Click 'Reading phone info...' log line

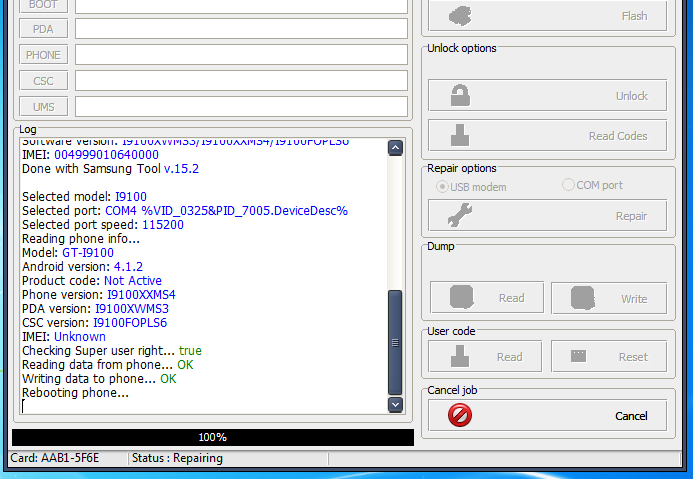pos(81,239)
